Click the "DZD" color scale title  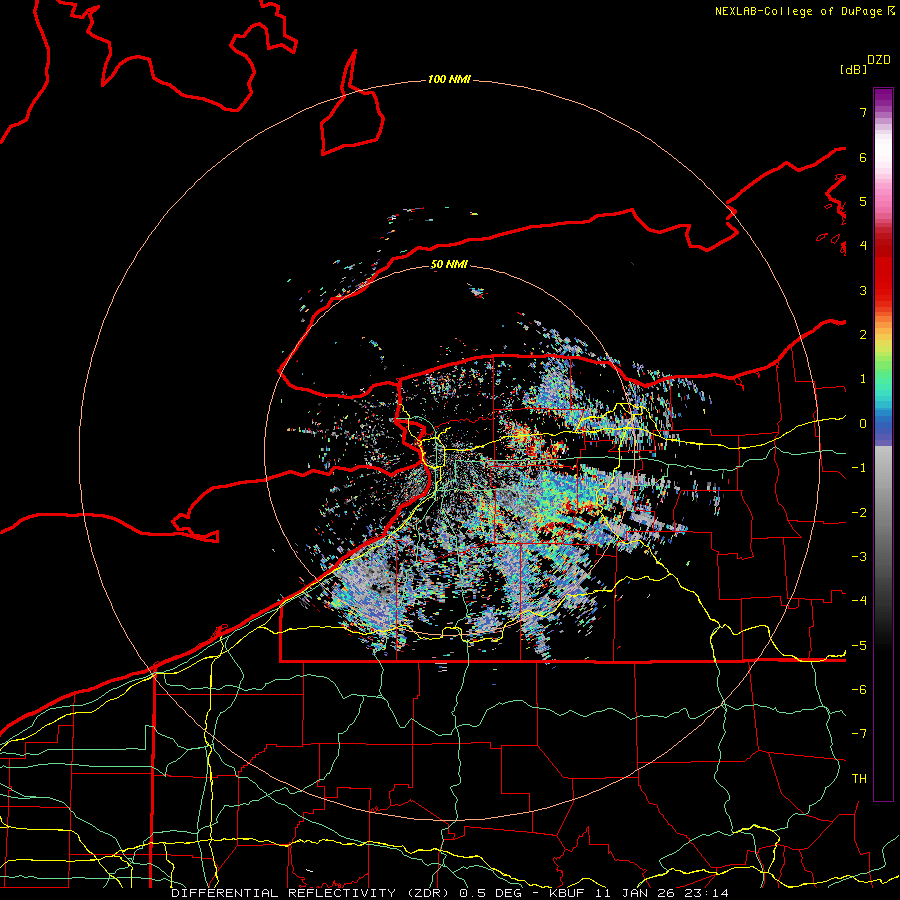[x=879, y=60]
